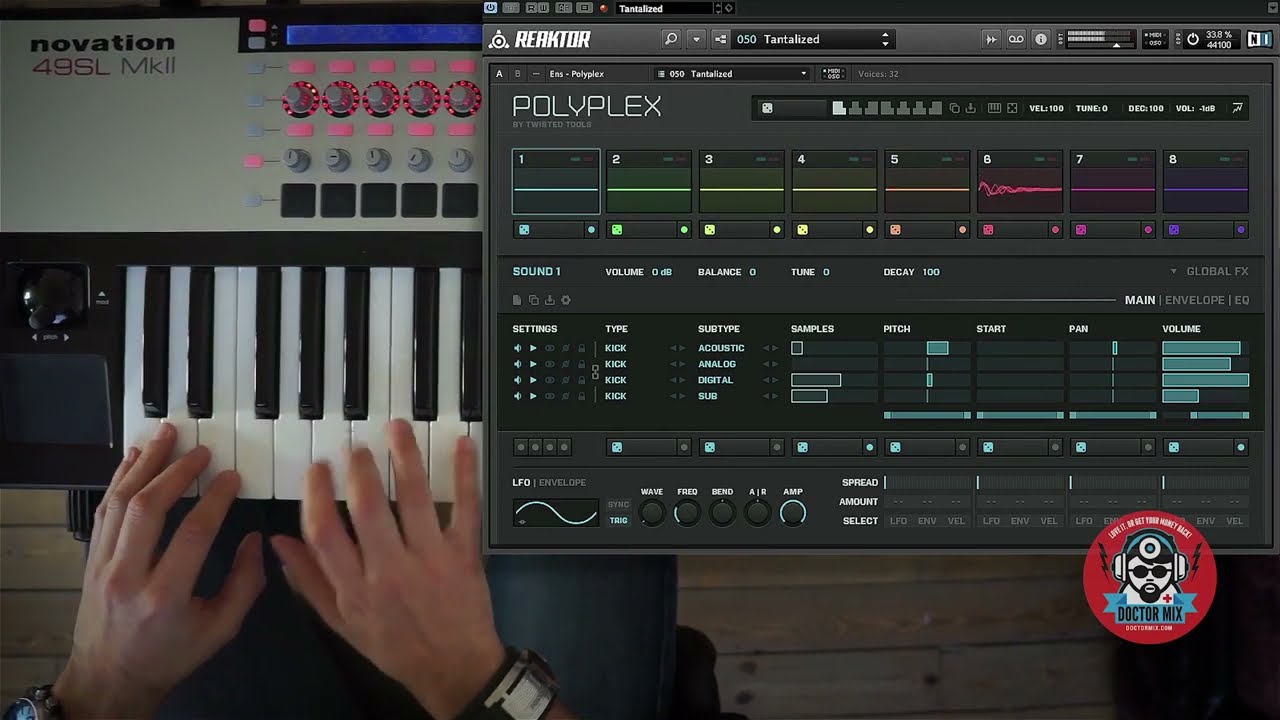The image size is (1280, 720).
Task: Click next-subtype arrow for the SUB row
Action: point(775,396)
